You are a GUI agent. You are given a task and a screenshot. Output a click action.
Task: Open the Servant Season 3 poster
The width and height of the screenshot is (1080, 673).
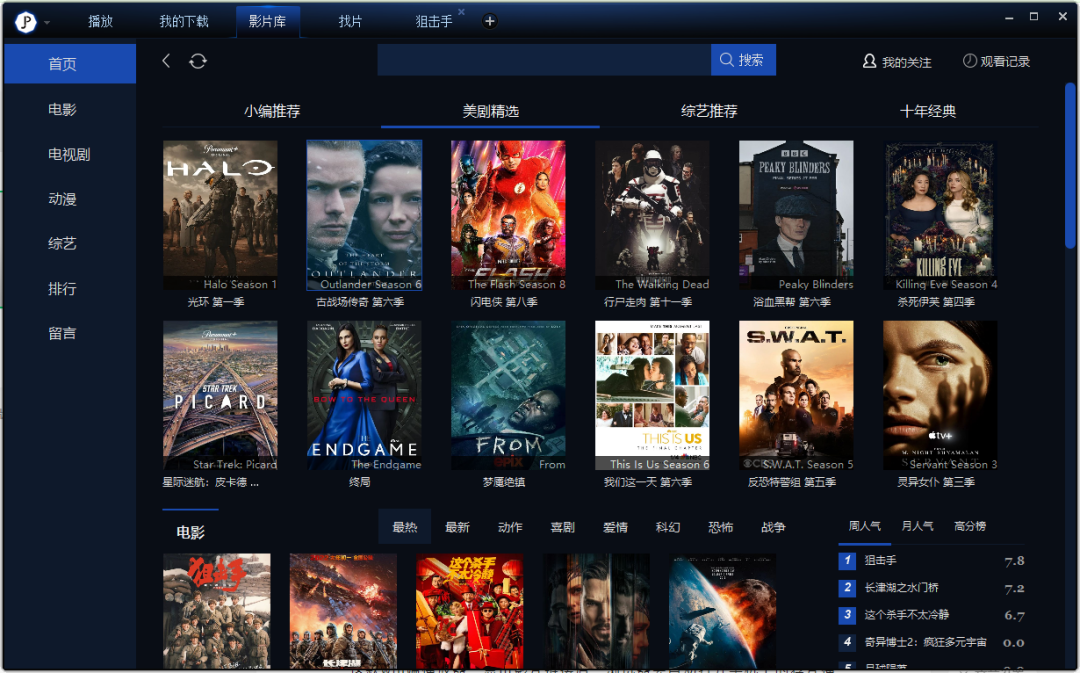coord(940,395)
